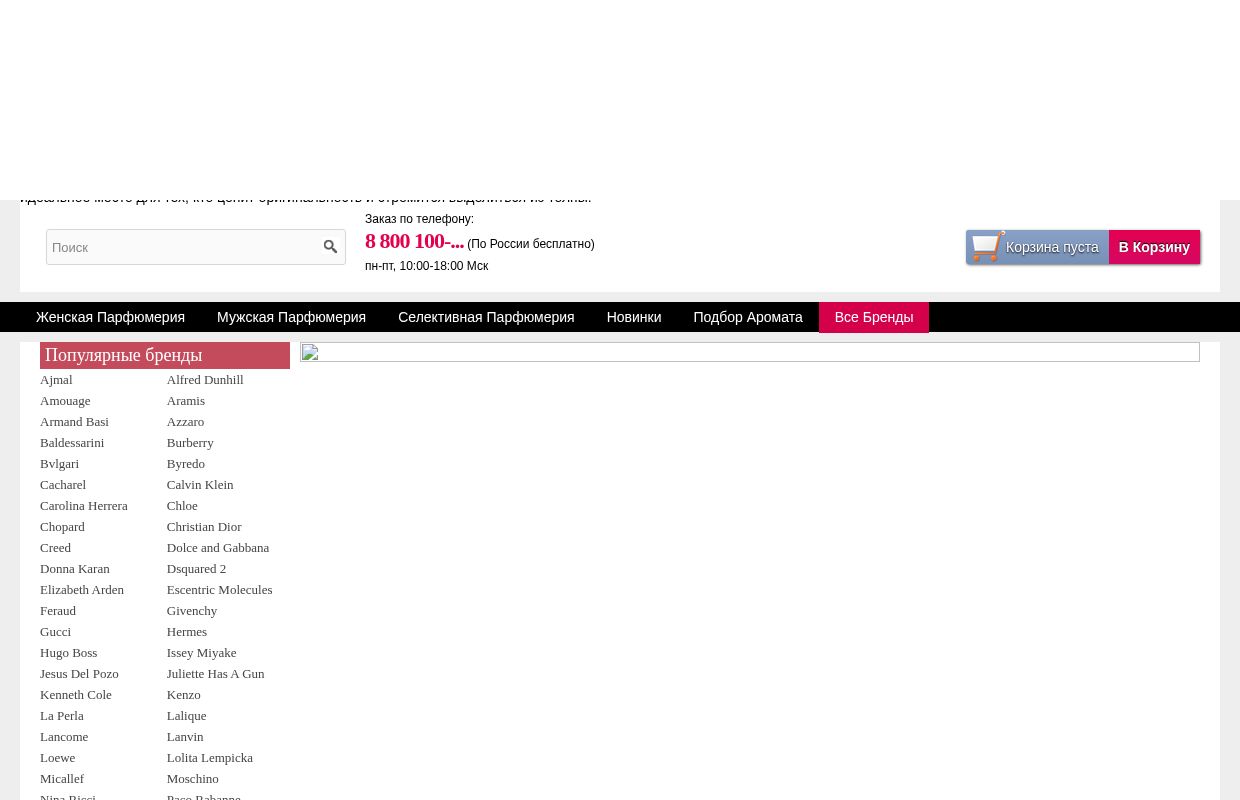Screen dimensions: 1240x800
Task: Click the Gucci brand
Action: click(x=55, y=632)
